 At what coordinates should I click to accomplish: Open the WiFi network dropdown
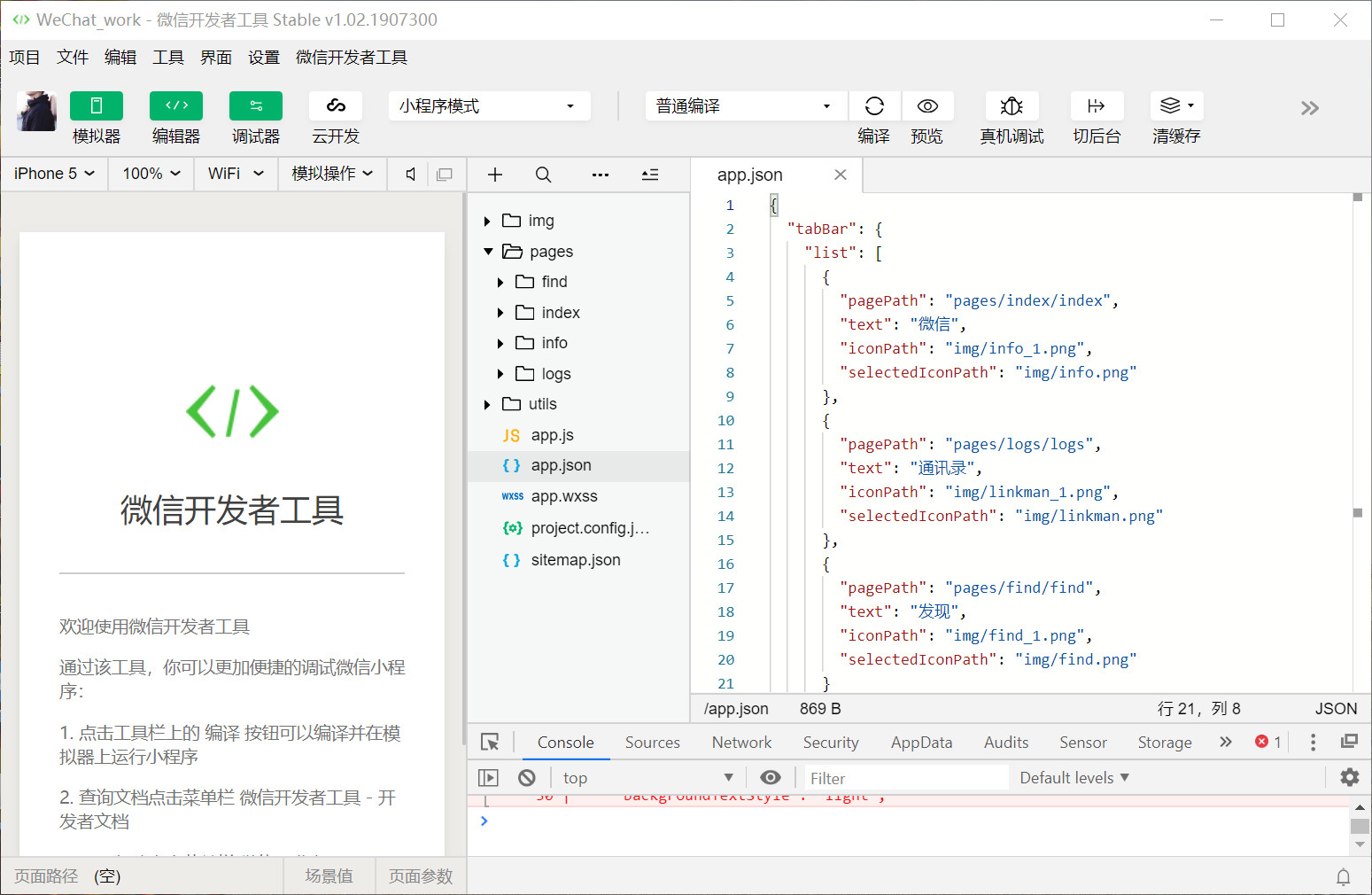coord(236,174)
